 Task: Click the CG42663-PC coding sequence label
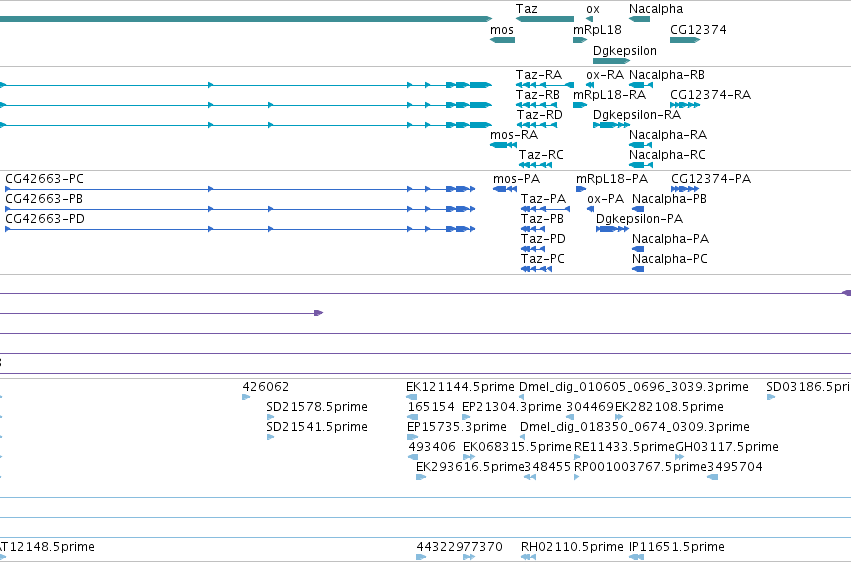pos(45,179)
